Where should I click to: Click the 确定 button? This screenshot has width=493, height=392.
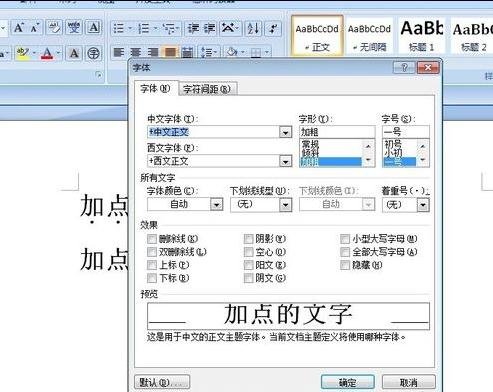pos(347,382)
